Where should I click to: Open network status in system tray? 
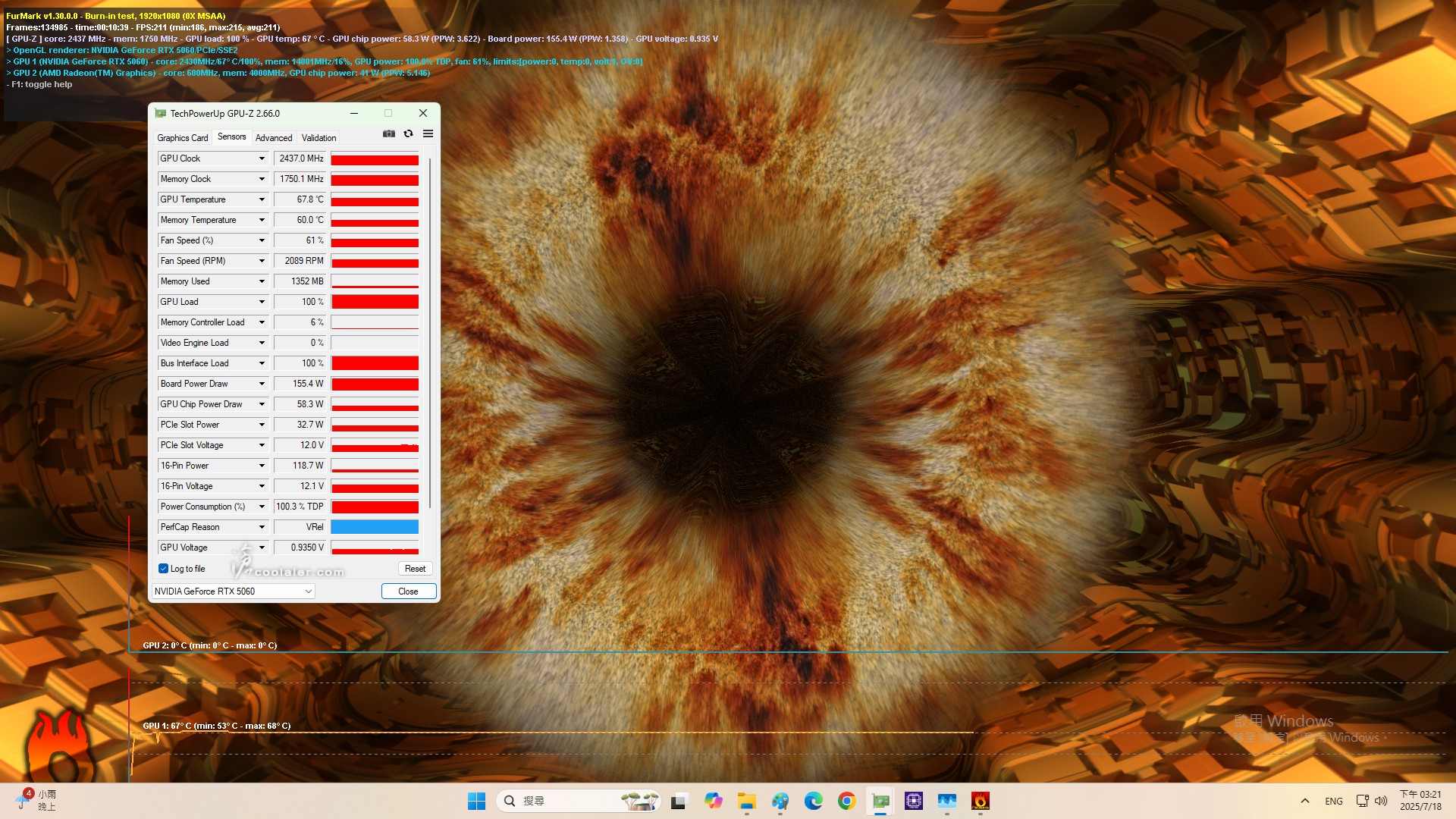click(x=1362, y=801)
